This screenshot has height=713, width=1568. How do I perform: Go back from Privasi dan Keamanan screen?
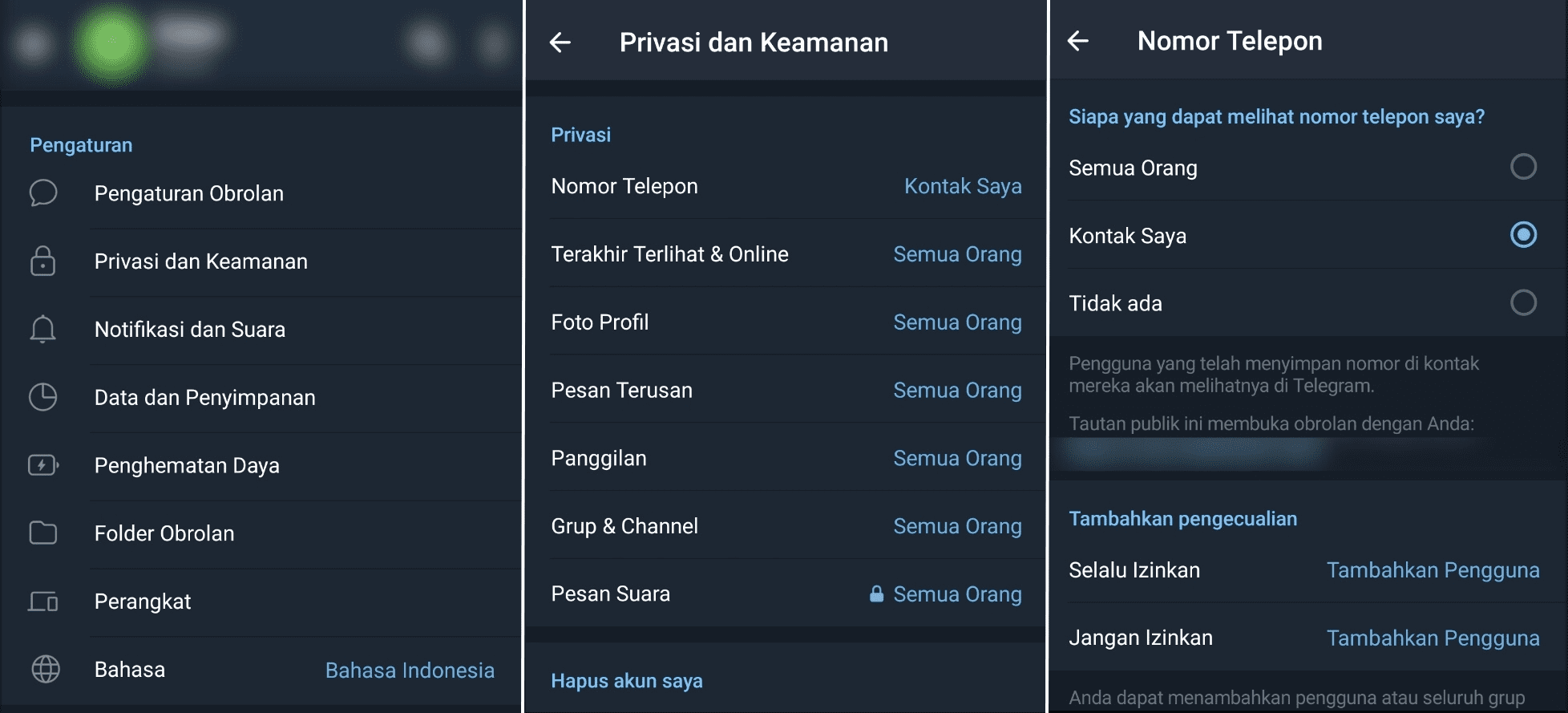pyautogui.click(x=560, y=43)
